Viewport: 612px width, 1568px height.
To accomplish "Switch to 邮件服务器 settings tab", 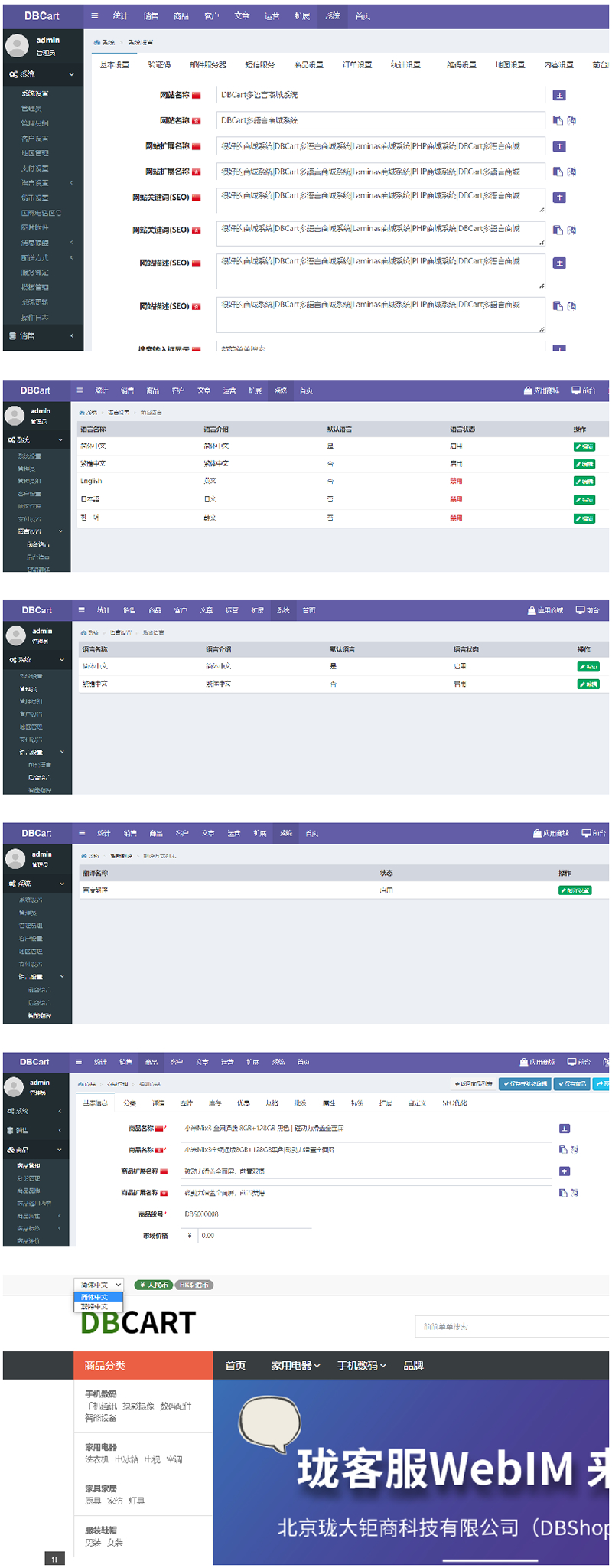I will click(207, 65).
